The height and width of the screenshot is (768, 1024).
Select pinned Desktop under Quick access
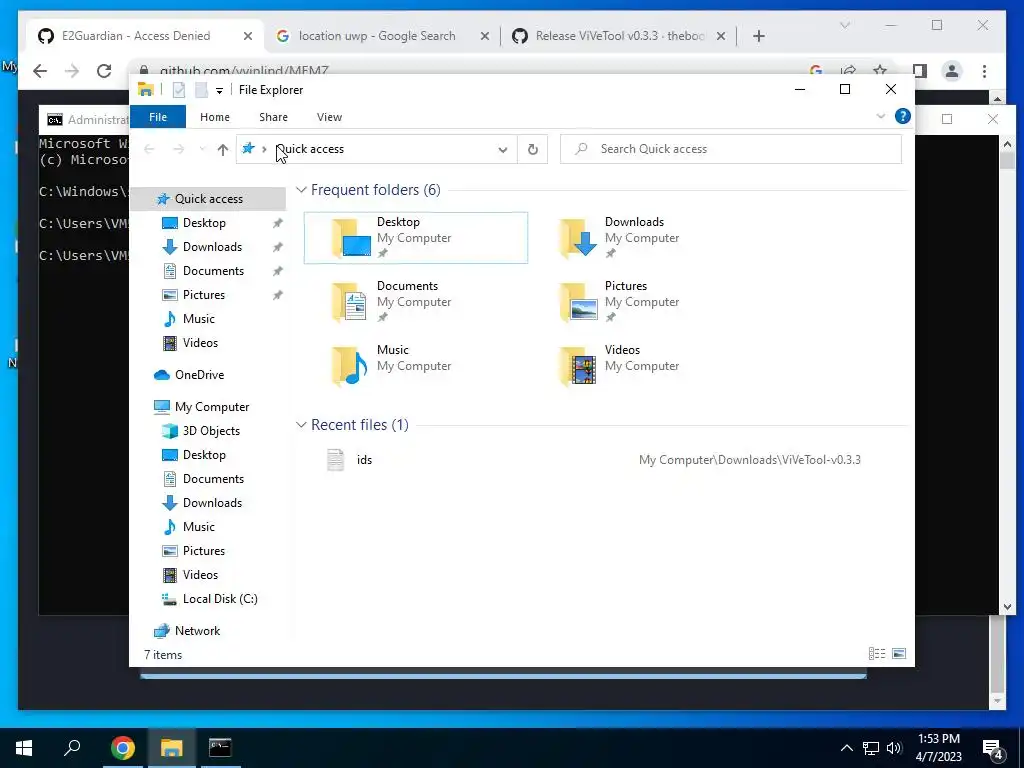pos(204,223)
